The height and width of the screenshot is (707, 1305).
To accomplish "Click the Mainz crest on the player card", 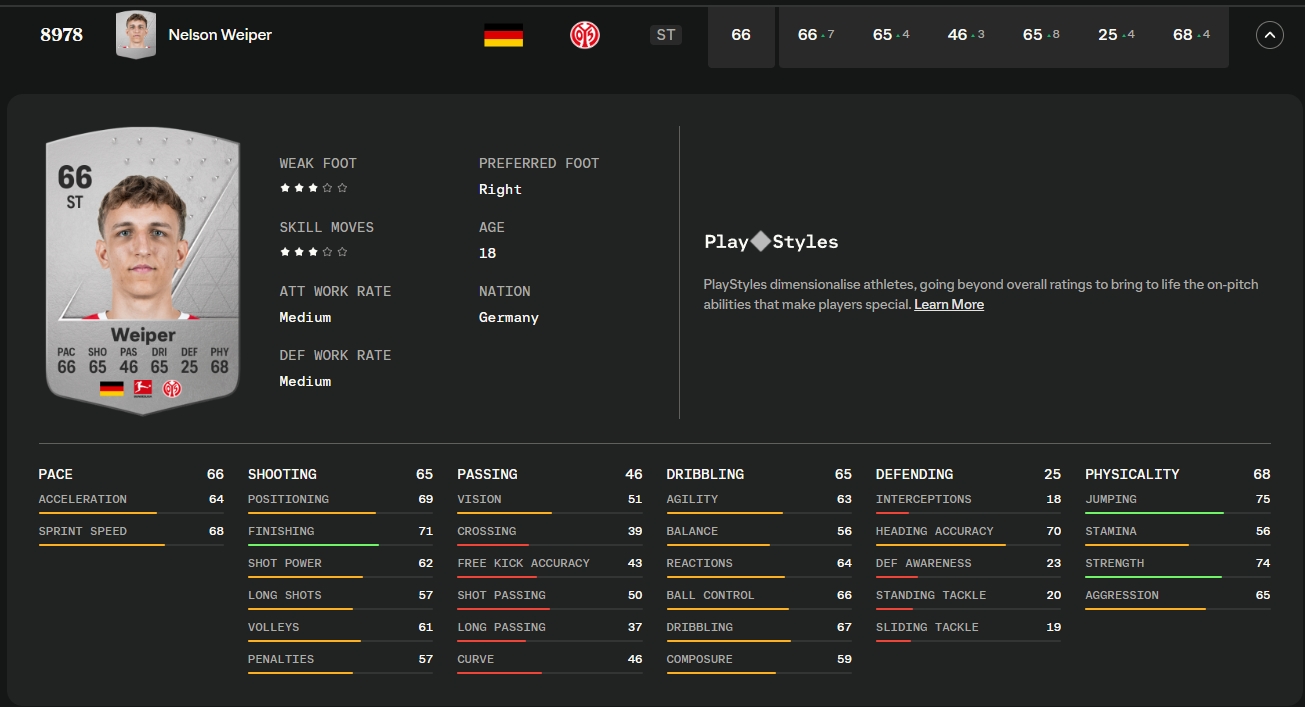I will click(x=172, y=388).
